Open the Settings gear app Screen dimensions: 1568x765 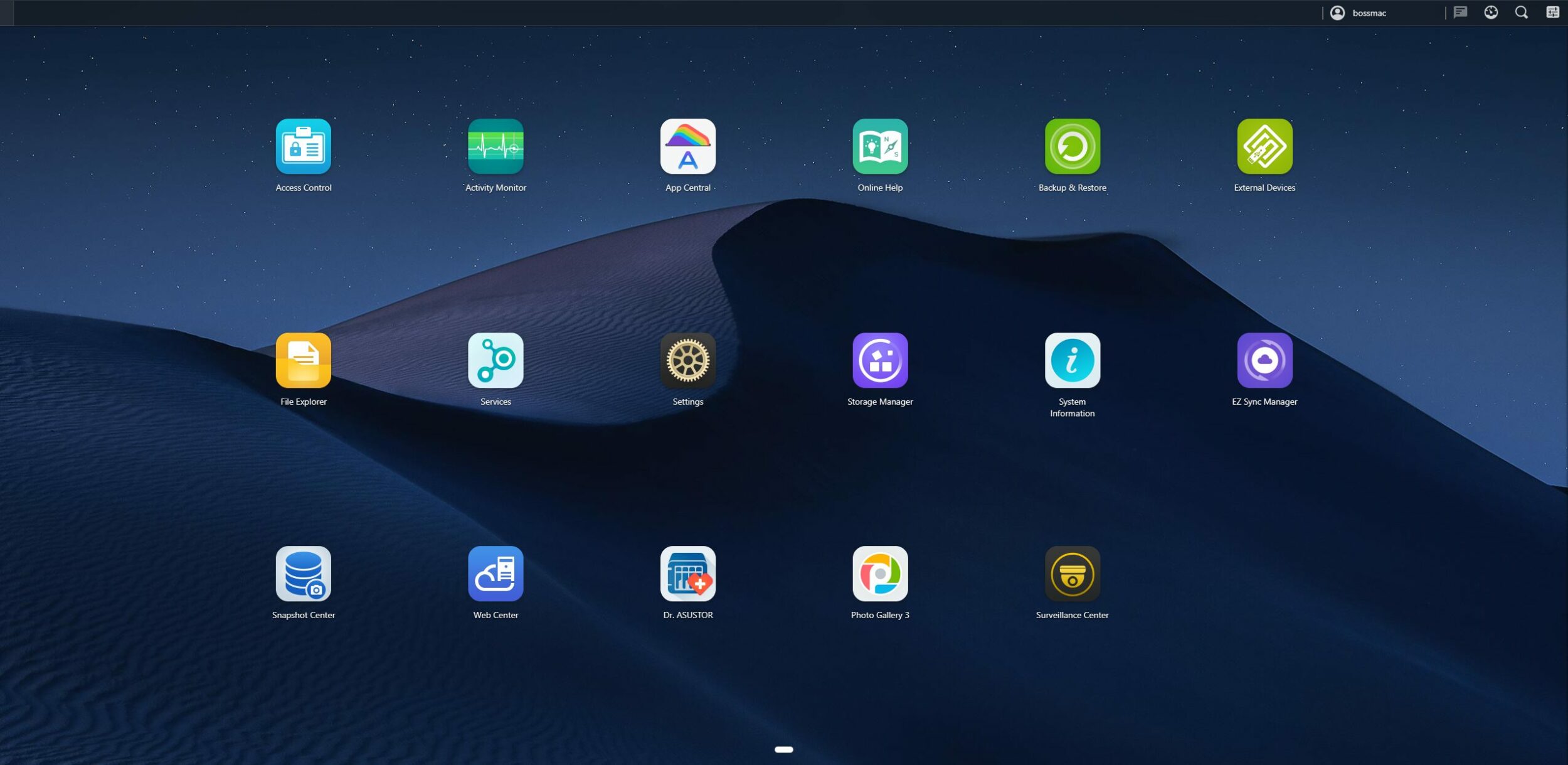tap(688, 360)
